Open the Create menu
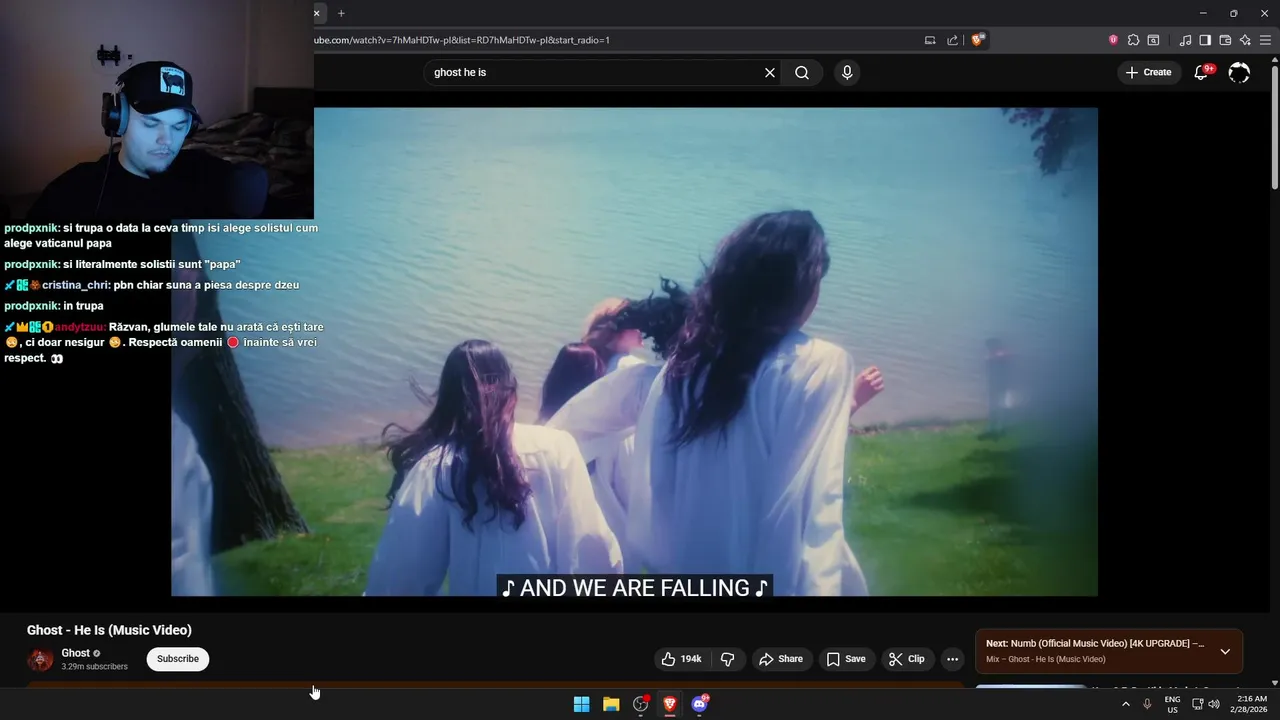Screen dimensions: 1280x720 coord(1148,72)
